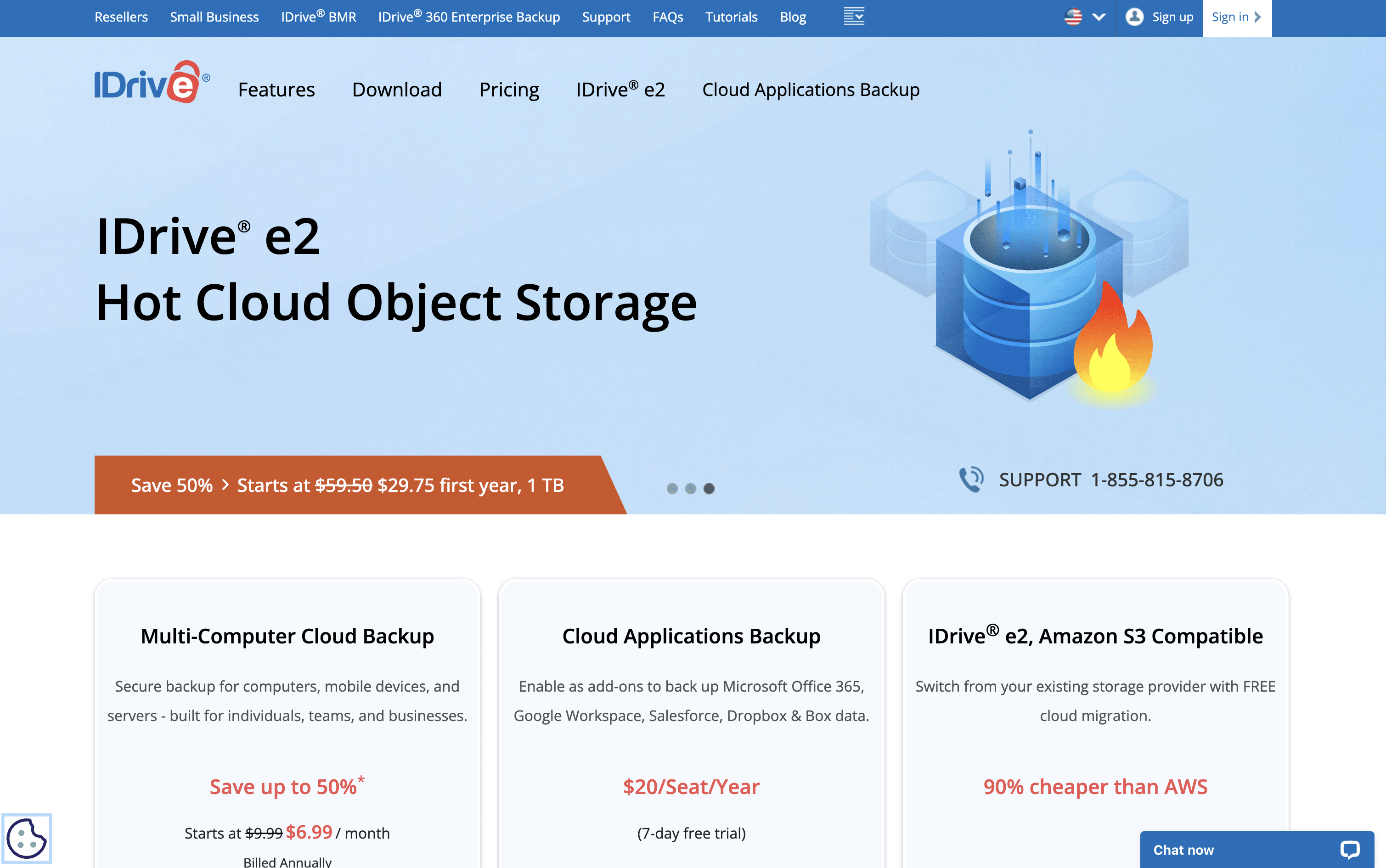Open the Support page
The width and height of the screenshot is (1386, 868).
tap(606, 17)
